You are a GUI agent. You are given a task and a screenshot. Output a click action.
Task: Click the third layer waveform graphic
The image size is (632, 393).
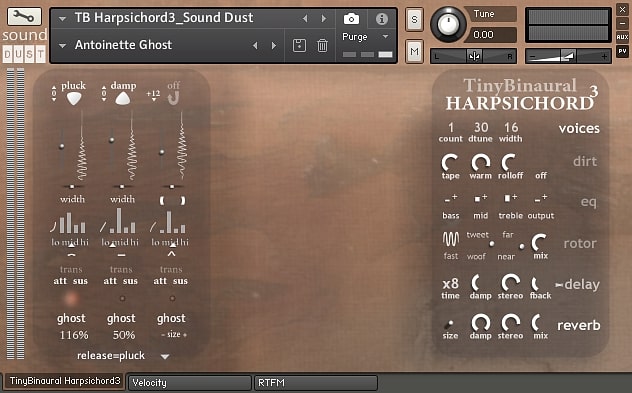point(182,146)
